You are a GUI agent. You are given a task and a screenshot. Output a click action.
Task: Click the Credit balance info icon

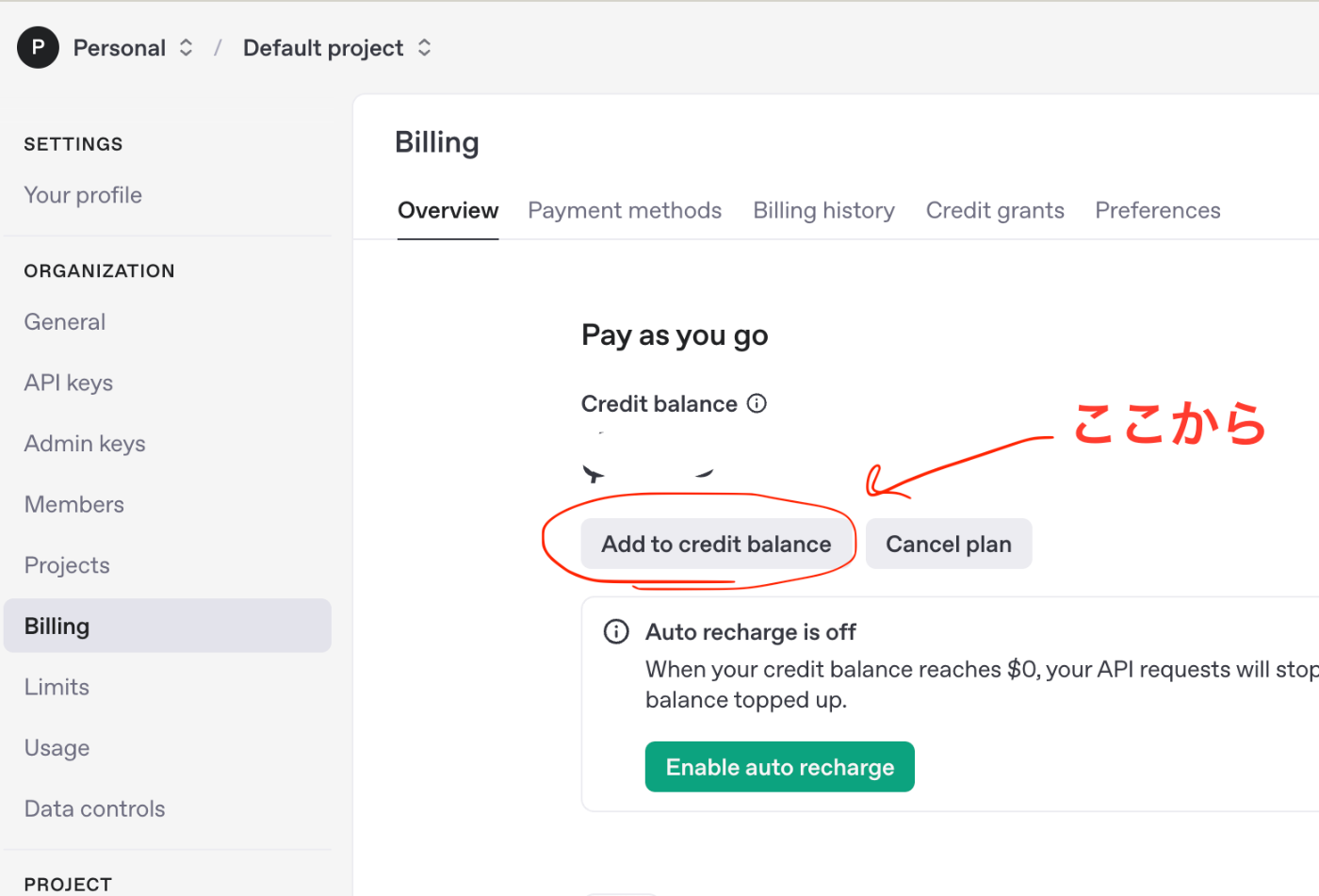tap(757, 403)
